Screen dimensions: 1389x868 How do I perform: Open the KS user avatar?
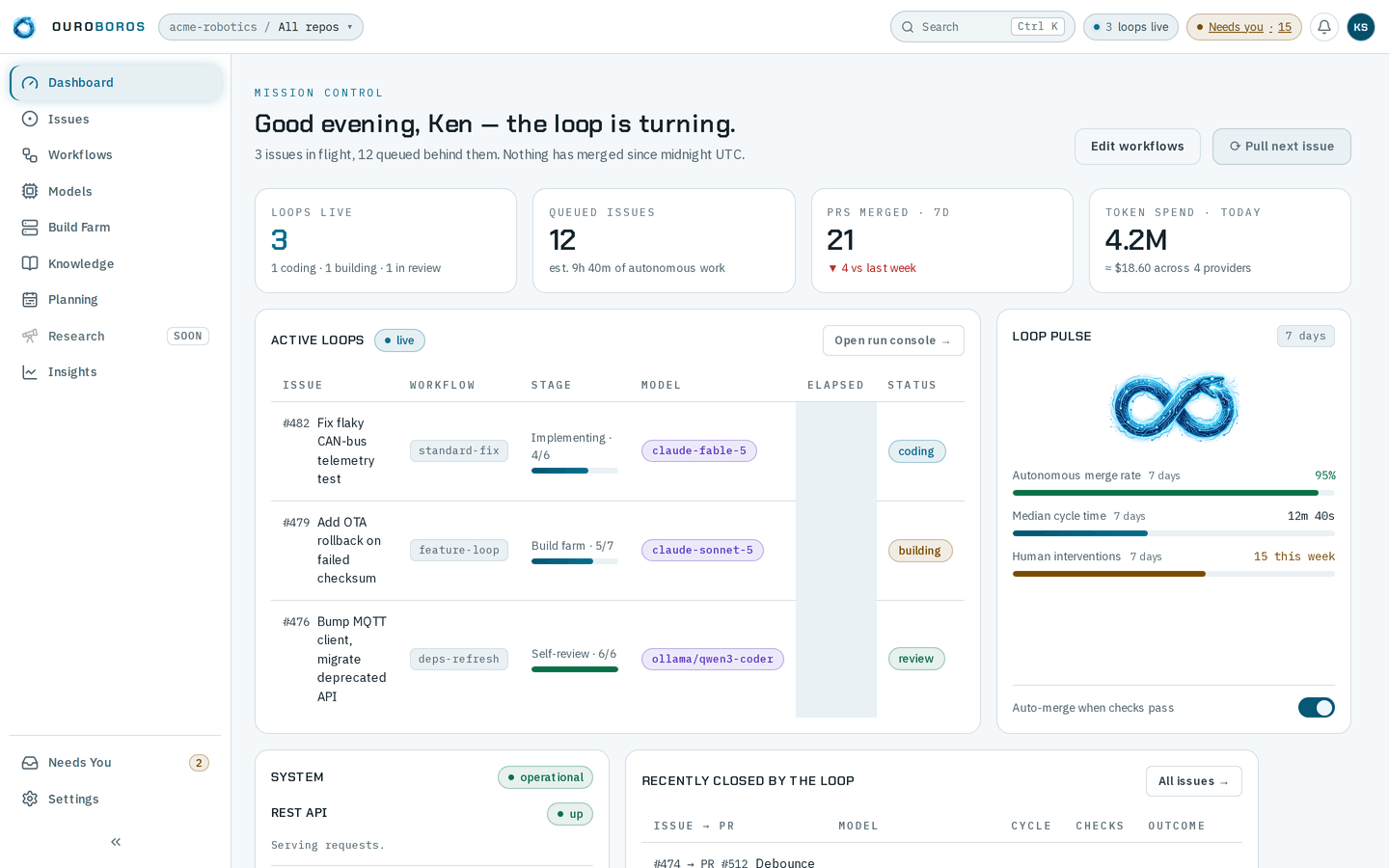coord(1361,27)
